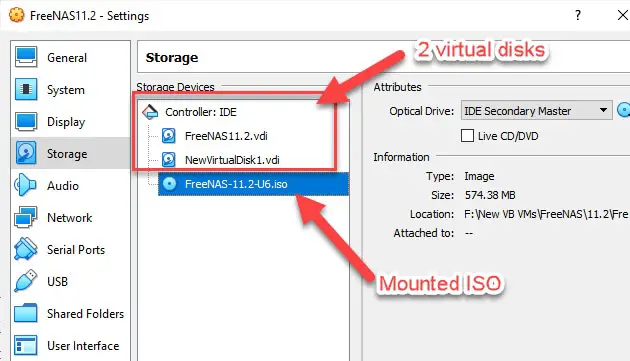Open the General settings icon

click(26, 57)
